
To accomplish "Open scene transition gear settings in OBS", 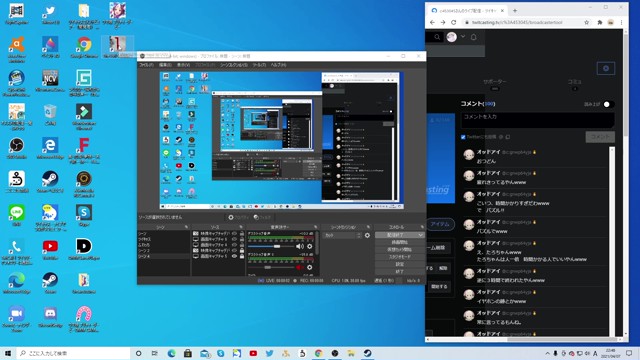I will 367,236.
